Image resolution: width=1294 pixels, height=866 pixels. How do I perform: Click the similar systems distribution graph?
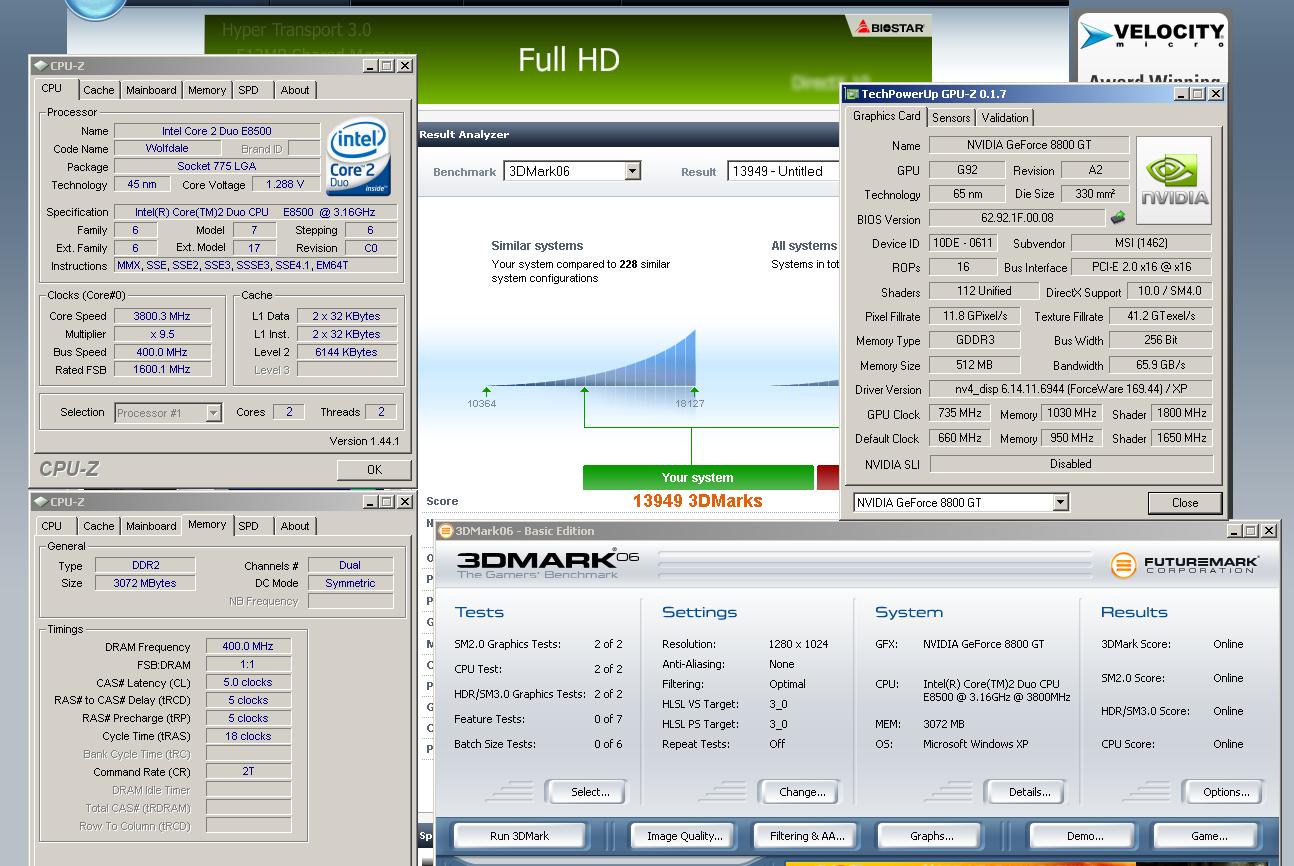pos(590,360)
